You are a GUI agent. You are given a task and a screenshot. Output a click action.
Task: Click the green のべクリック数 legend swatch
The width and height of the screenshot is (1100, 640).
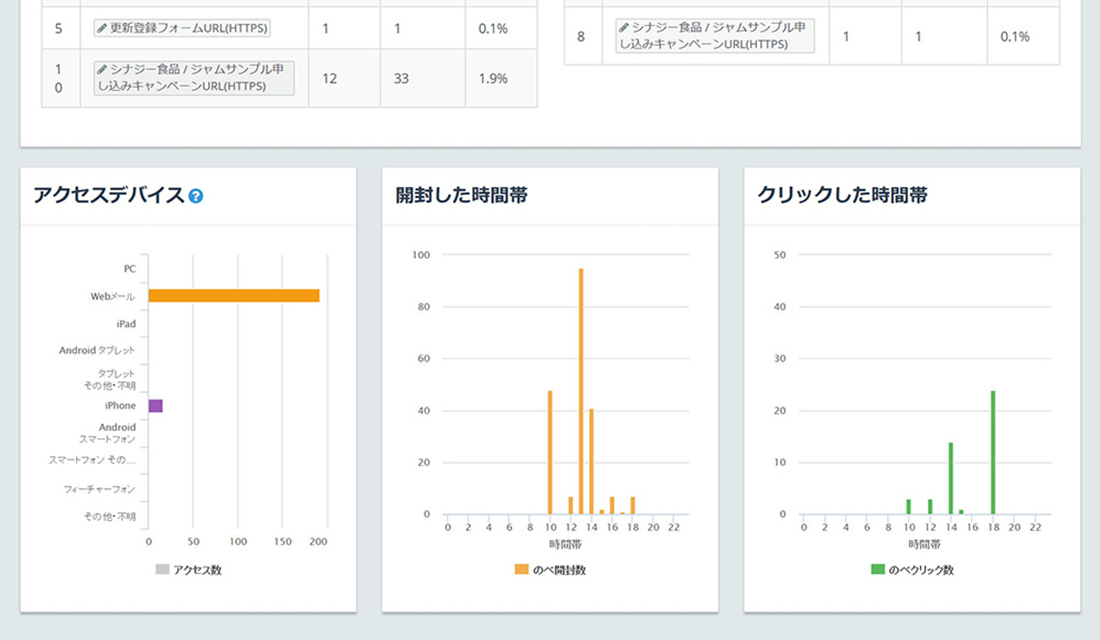pyautogui.click(x=878, y=569)
